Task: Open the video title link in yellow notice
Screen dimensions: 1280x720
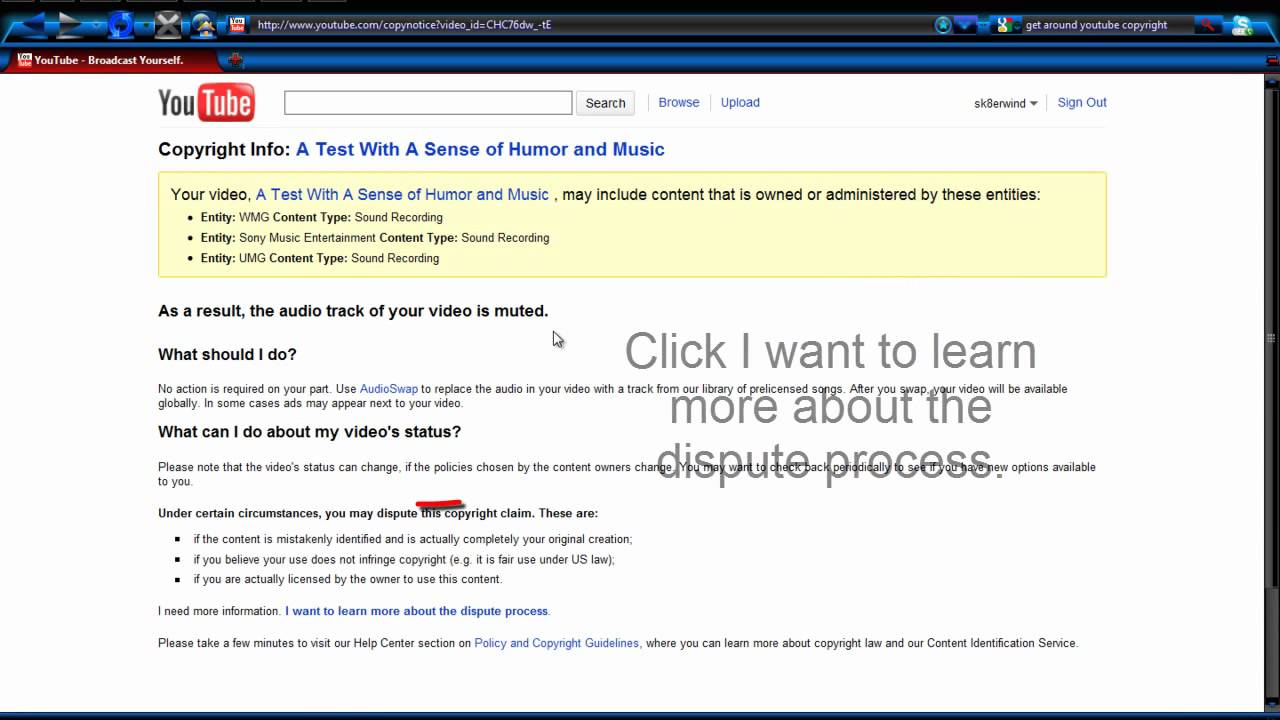Action: click(402, 194)
